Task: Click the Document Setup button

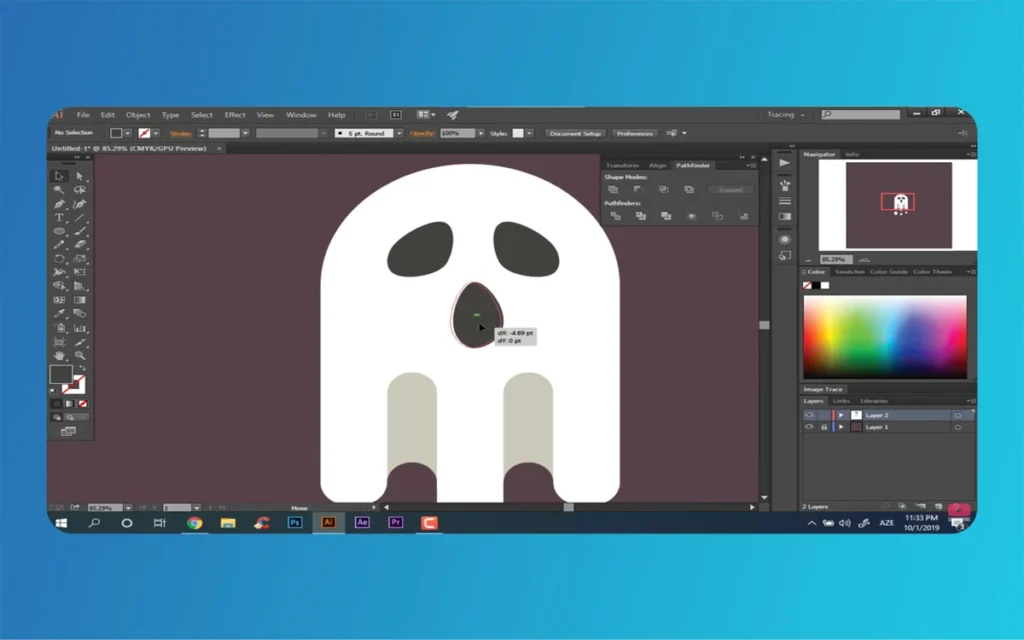Action: pyautogui.click(x=575, y=133)
